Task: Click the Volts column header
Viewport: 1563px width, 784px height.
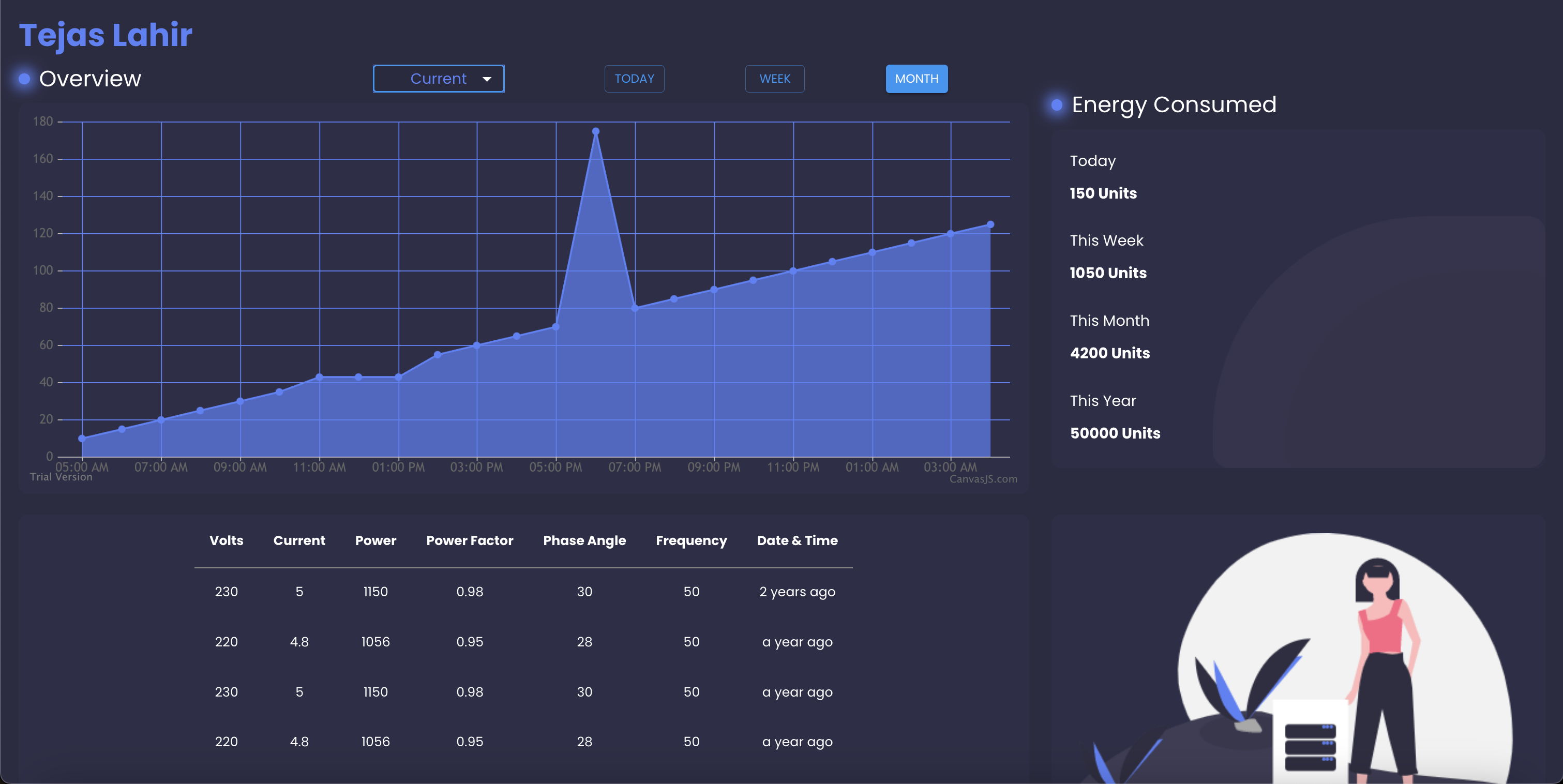Action: tap(227, 540)
